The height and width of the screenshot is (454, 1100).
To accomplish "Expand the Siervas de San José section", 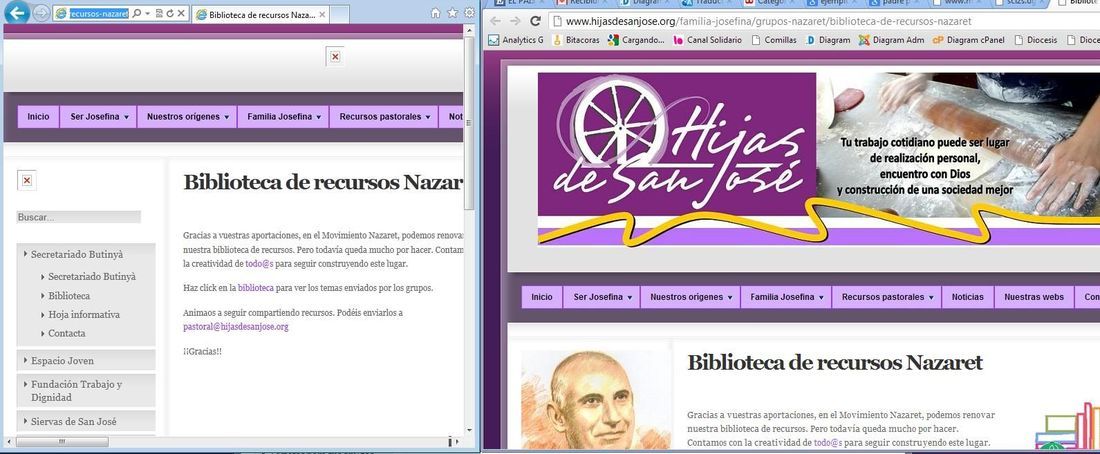I will tap(86, 421).
